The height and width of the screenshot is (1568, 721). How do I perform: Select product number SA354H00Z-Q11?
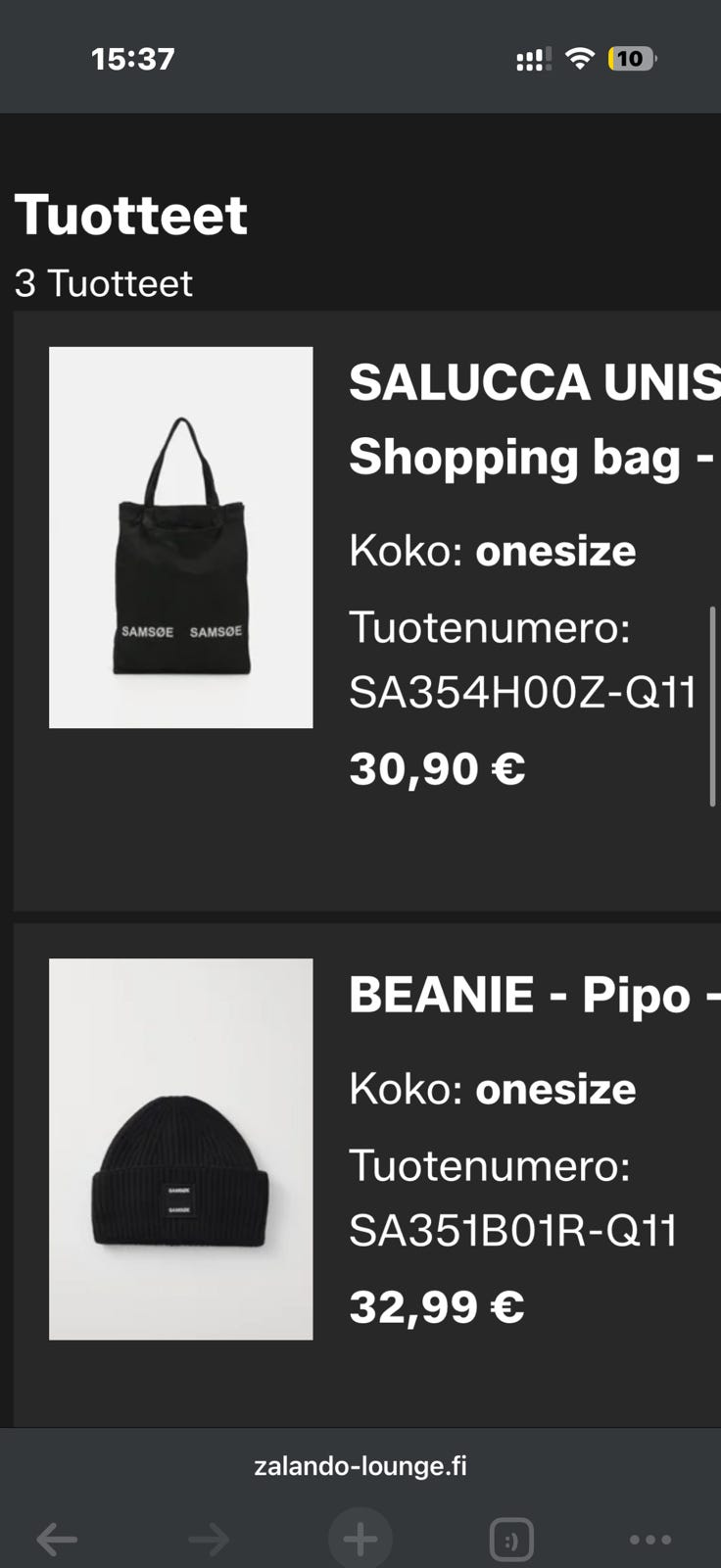[522, 693]
